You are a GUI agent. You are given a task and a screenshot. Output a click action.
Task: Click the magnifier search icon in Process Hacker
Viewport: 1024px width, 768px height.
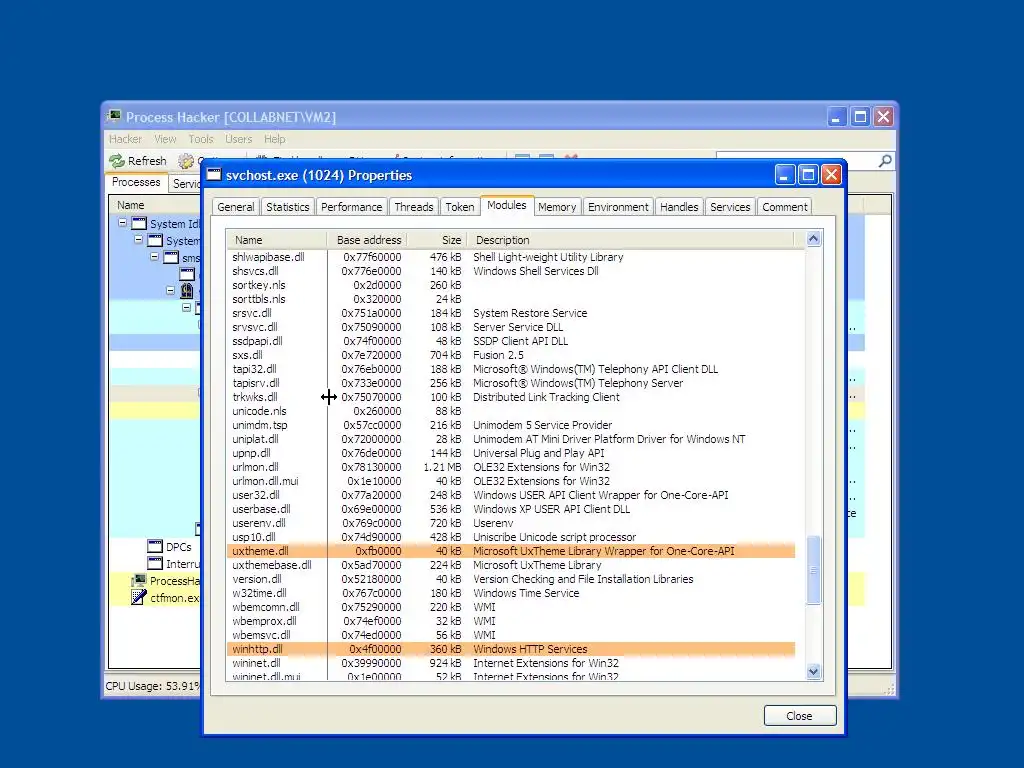[x=885, y=161]
